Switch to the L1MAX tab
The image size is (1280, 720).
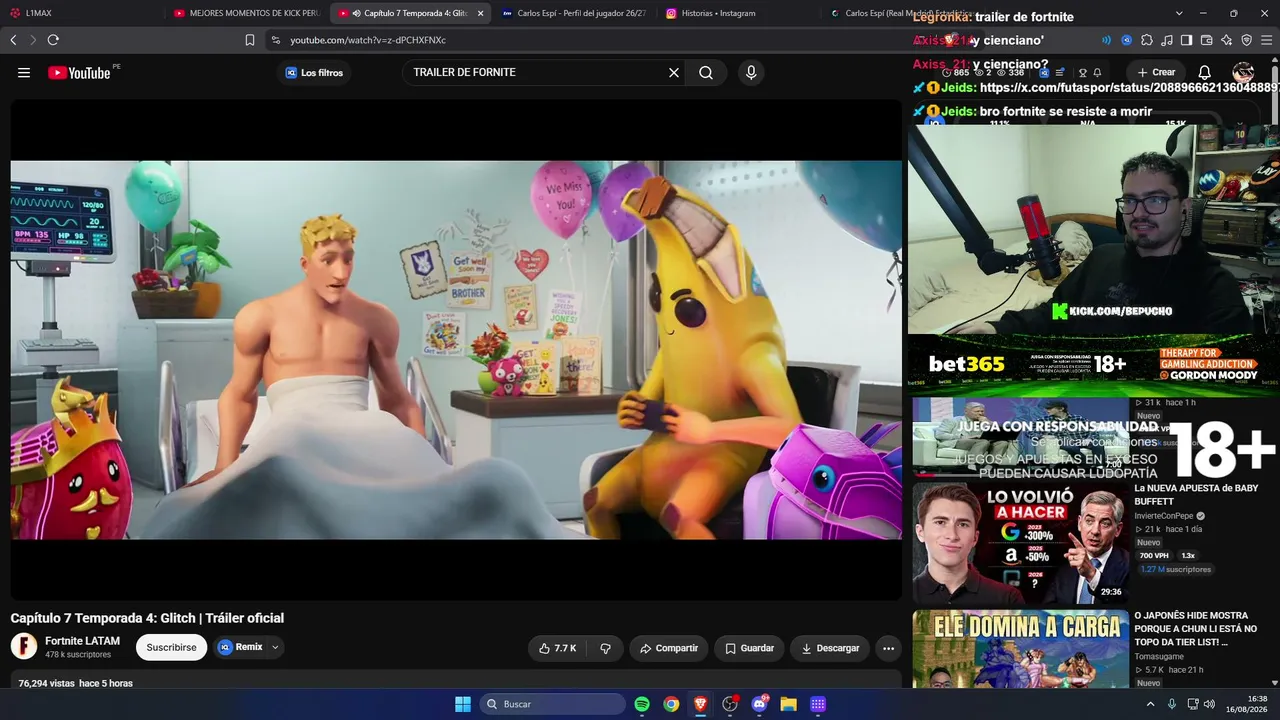click(83, 13)
